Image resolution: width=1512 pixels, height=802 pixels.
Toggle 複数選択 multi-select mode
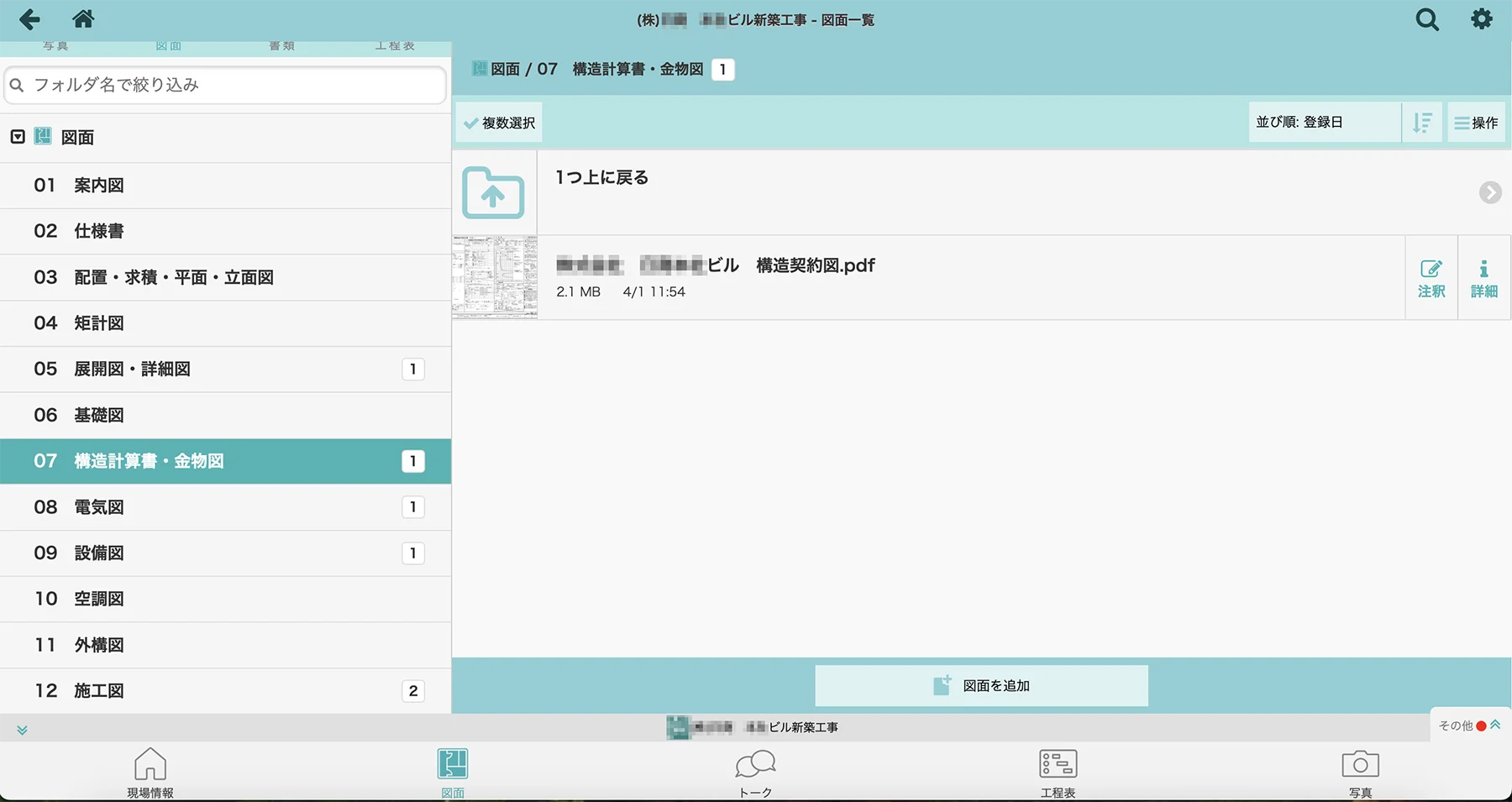click(500, 123)
